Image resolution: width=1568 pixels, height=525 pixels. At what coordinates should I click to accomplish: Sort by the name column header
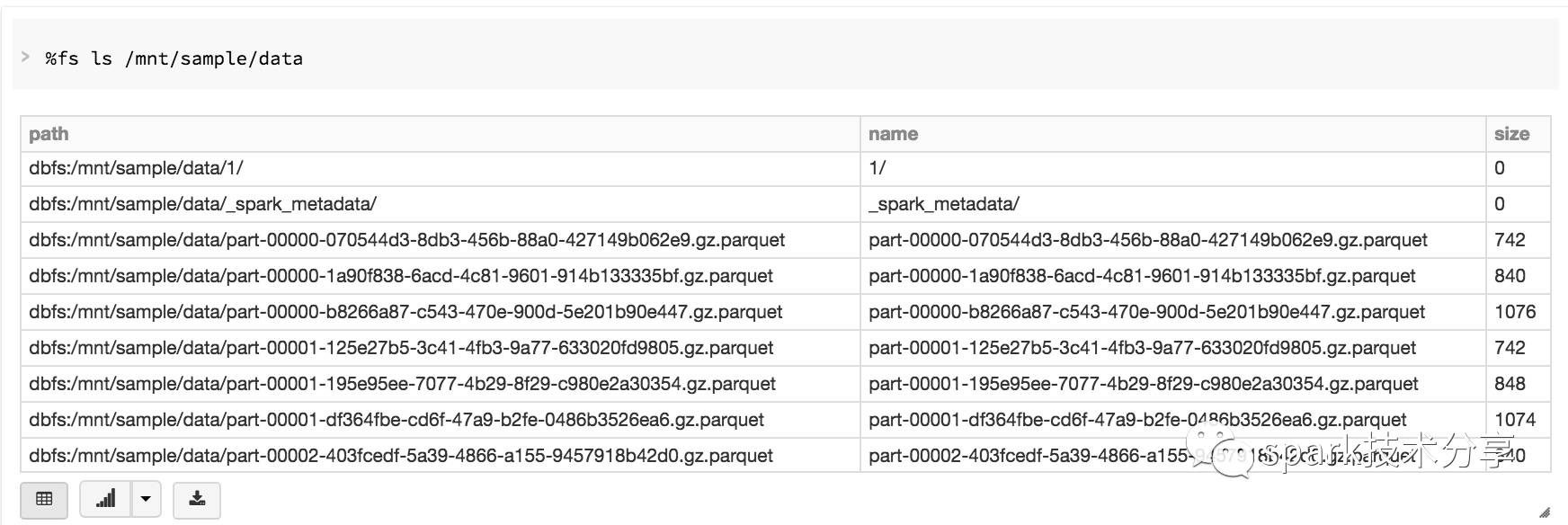[893, 134]
